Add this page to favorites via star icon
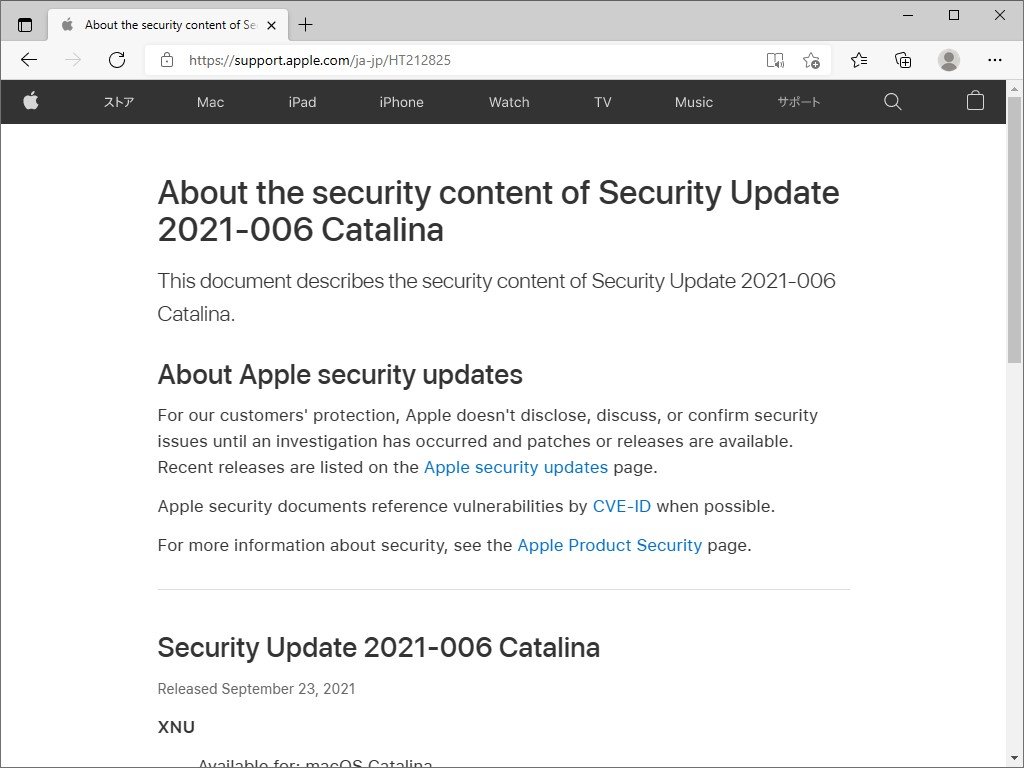The image size is (1024, 768). click(812, 60)
